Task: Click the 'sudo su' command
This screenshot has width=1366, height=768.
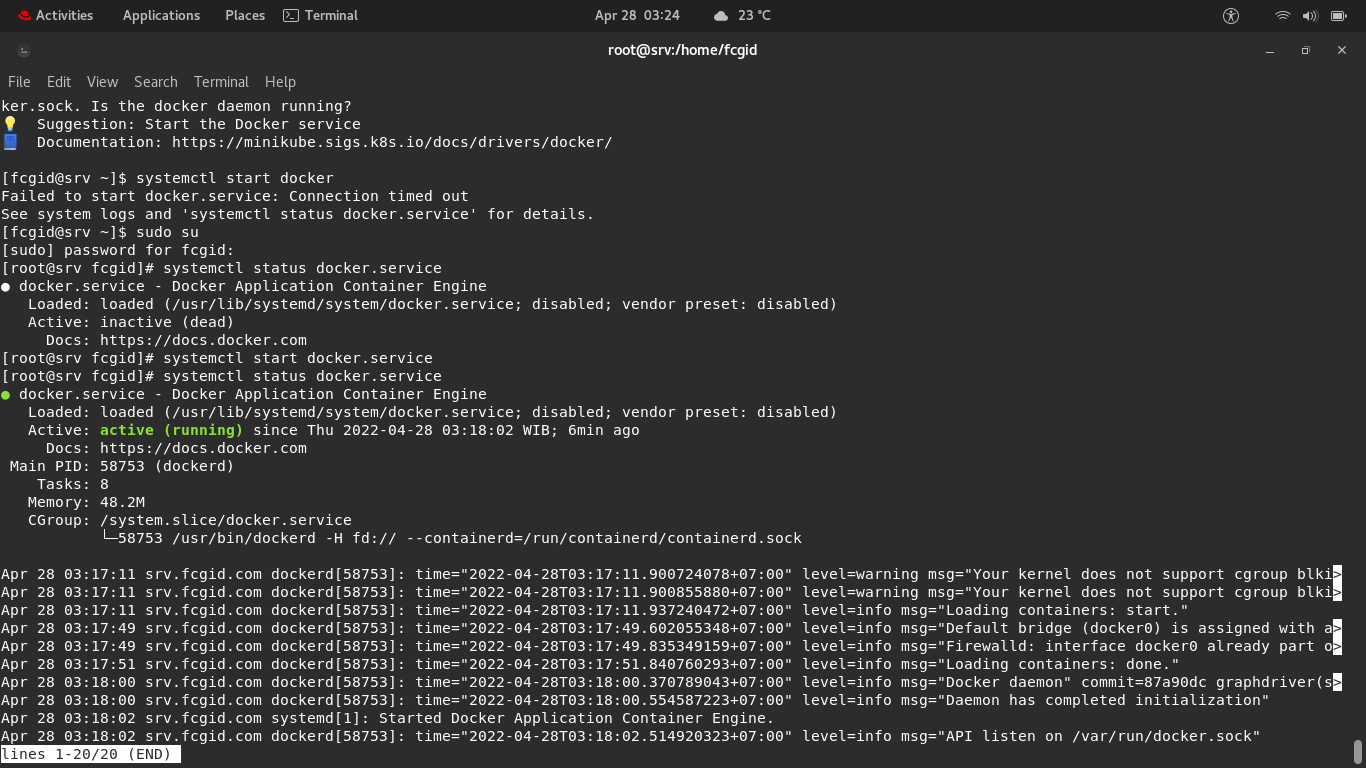Action: click(167, 232)
